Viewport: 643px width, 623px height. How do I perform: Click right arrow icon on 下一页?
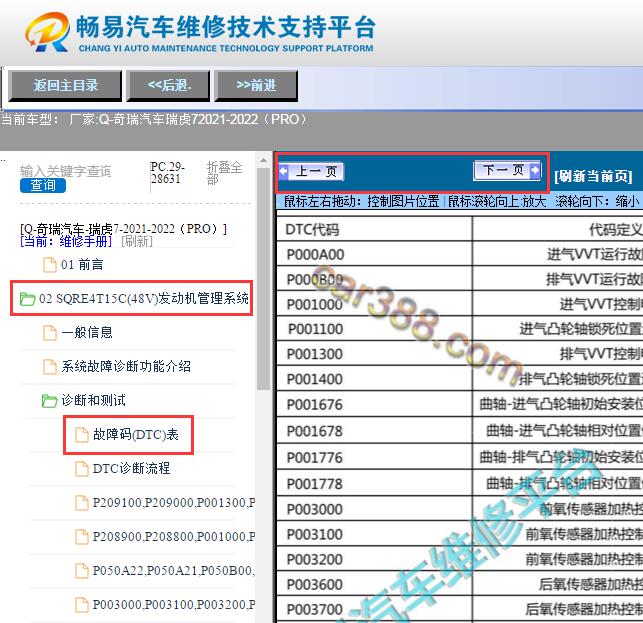click(x=536, y=170)
